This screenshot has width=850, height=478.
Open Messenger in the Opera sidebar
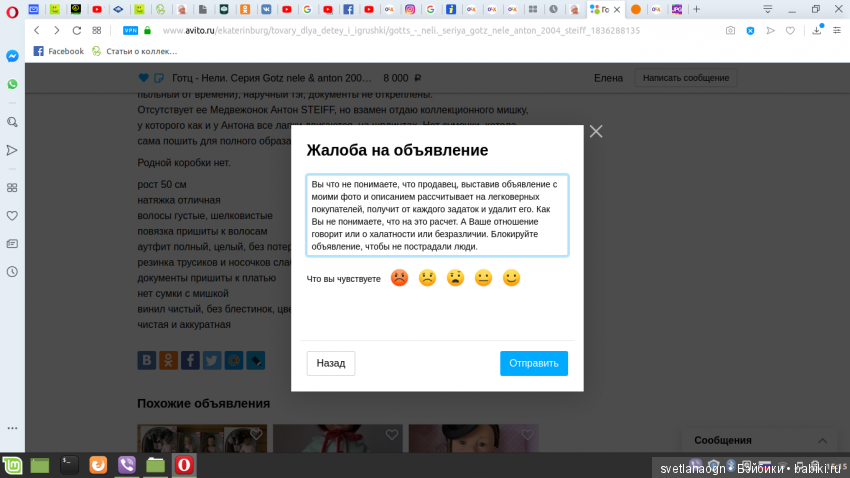pyautogui.click(x=12, y=56)
